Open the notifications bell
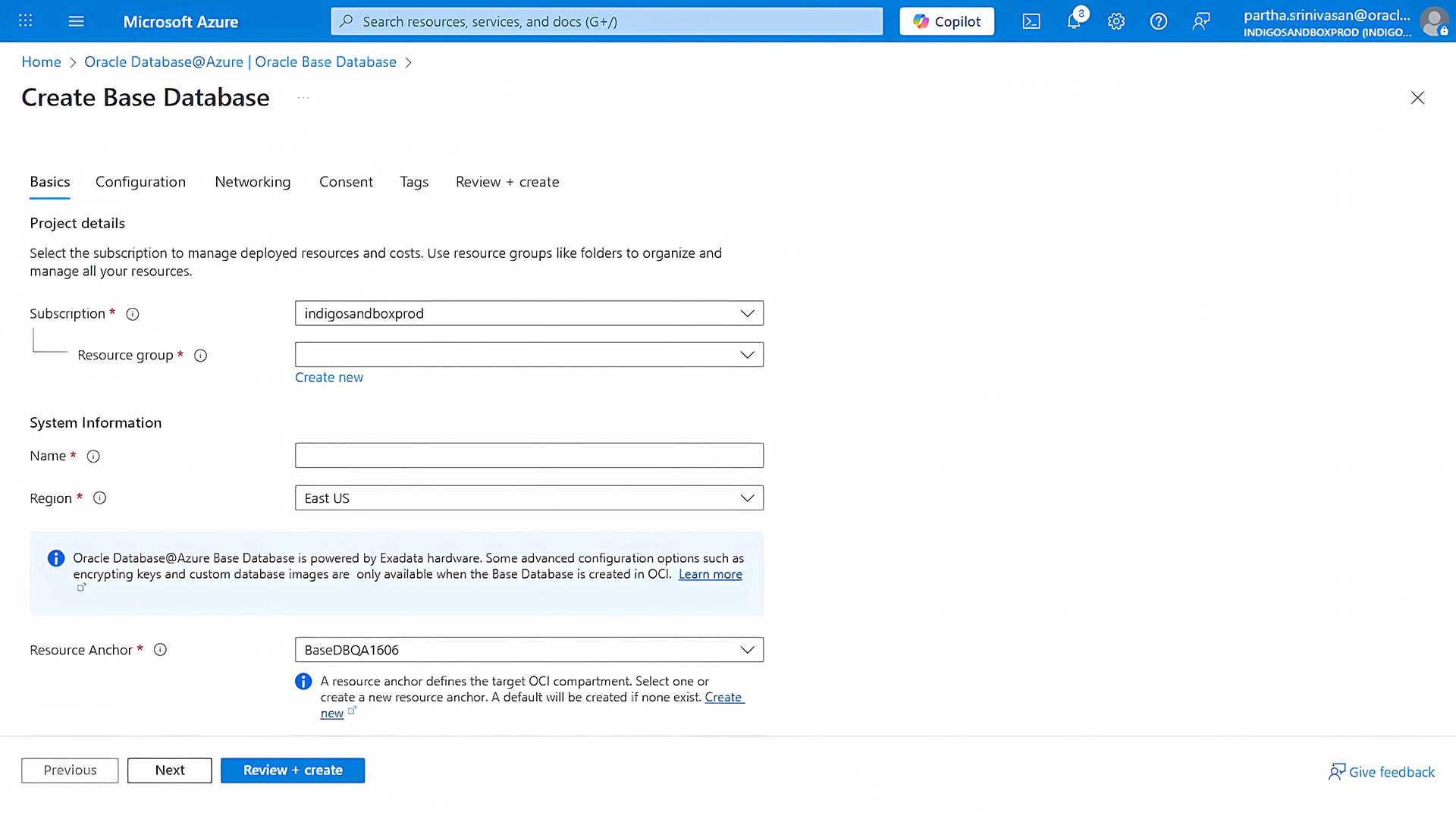The height and width of the screenshot is (819, 1456). [1073, 20]
